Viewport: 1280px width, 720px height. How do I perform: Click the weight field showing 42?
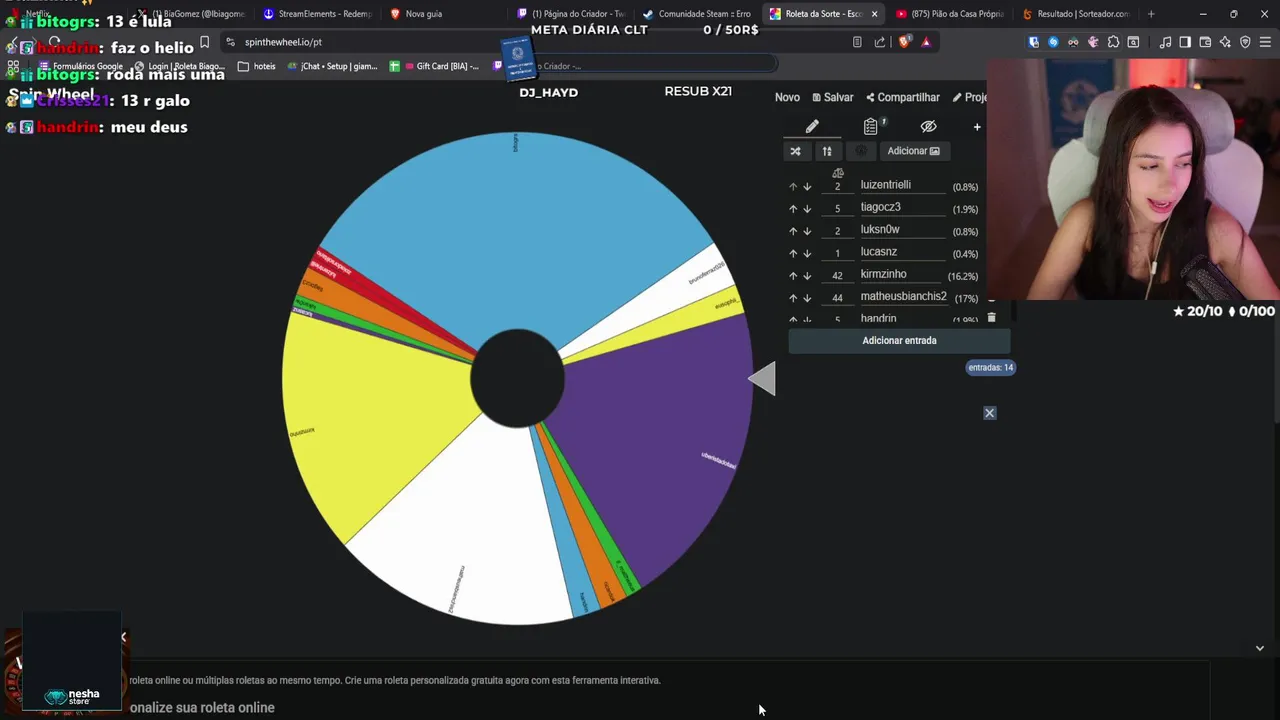tap(838, 276)
